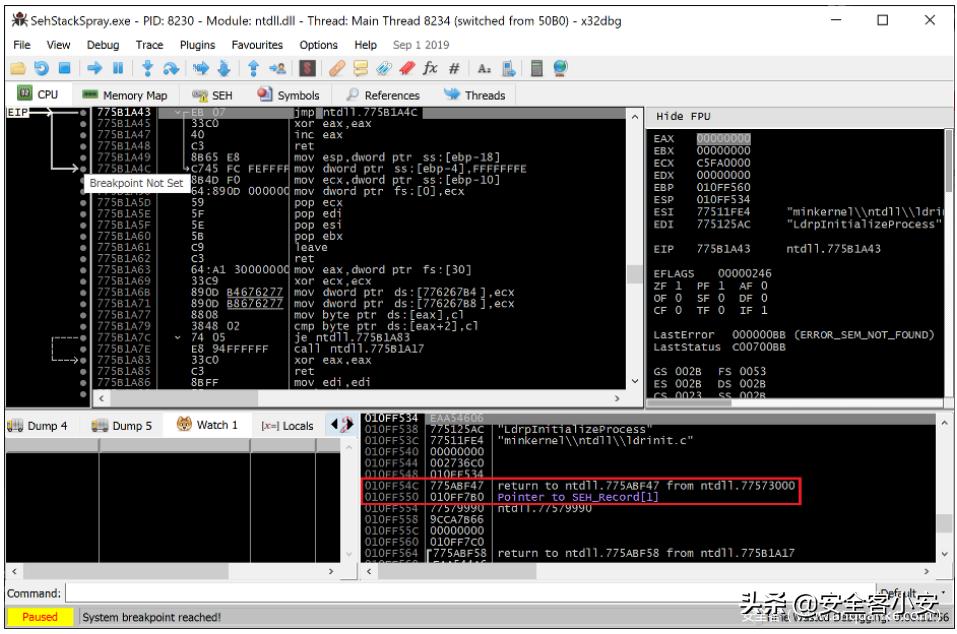
Task: Click the right tab-scroll arrow near Locals tab
Action: (x=350, y=423)
